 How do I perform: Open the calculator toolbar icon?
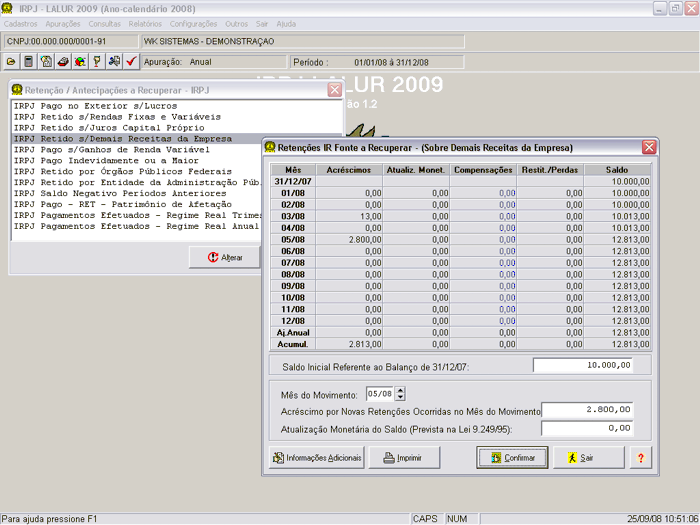(29, 62)
